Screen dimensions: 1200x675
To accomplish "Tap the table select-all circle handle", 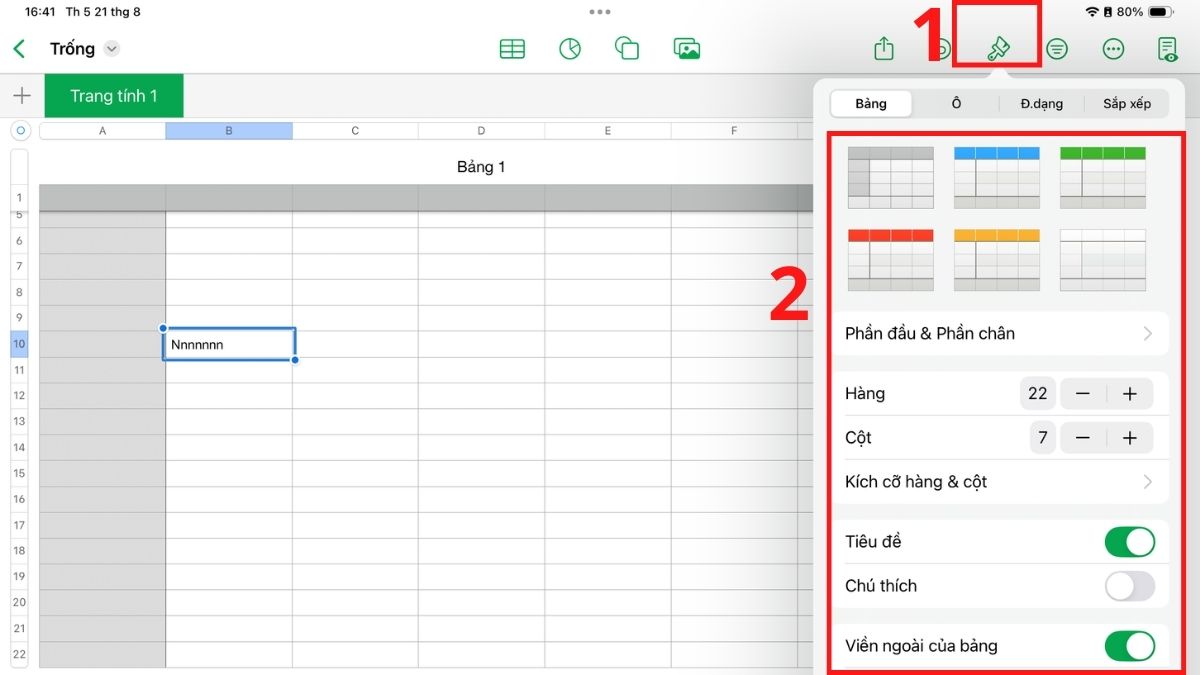I will coord(20,131).
